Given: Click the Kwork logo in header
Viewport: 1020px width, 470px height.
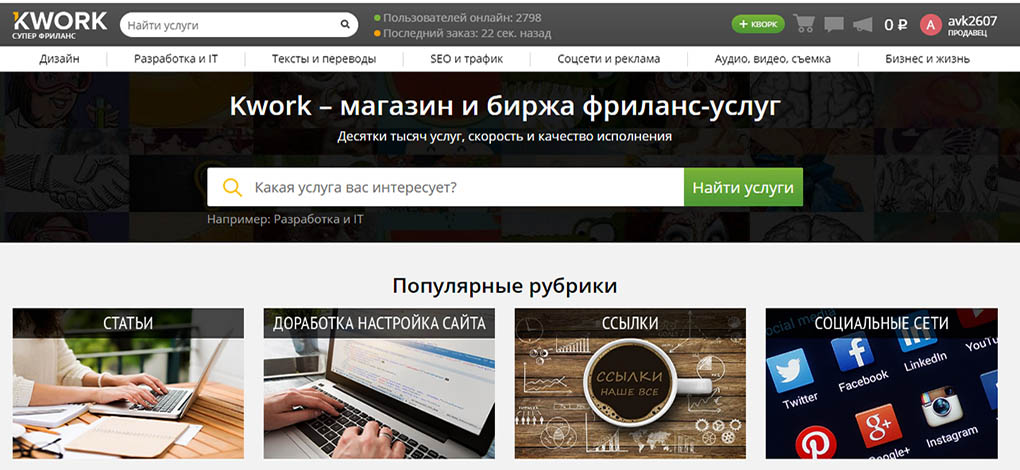Looking at the screenshot, I should pos(60,25).
